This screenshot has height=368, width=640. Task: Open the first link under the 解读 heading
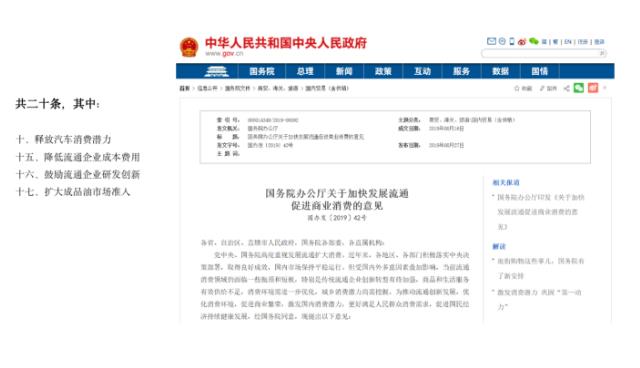point(540,268)
